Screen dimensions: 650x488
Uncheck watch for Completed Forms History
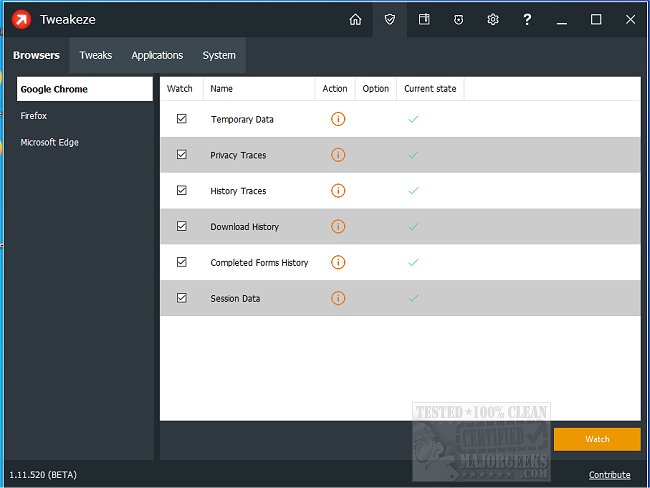[182, 262]
